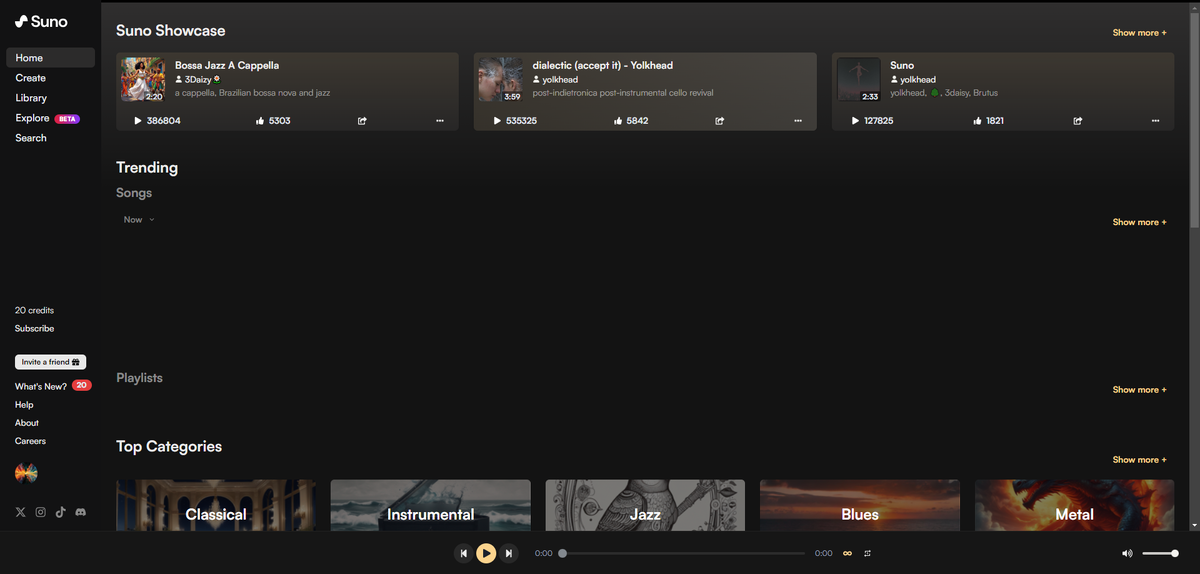Open more options for dialectic (accept it)
This screenshot has width=1200, height=574.
tap(798, 121)
